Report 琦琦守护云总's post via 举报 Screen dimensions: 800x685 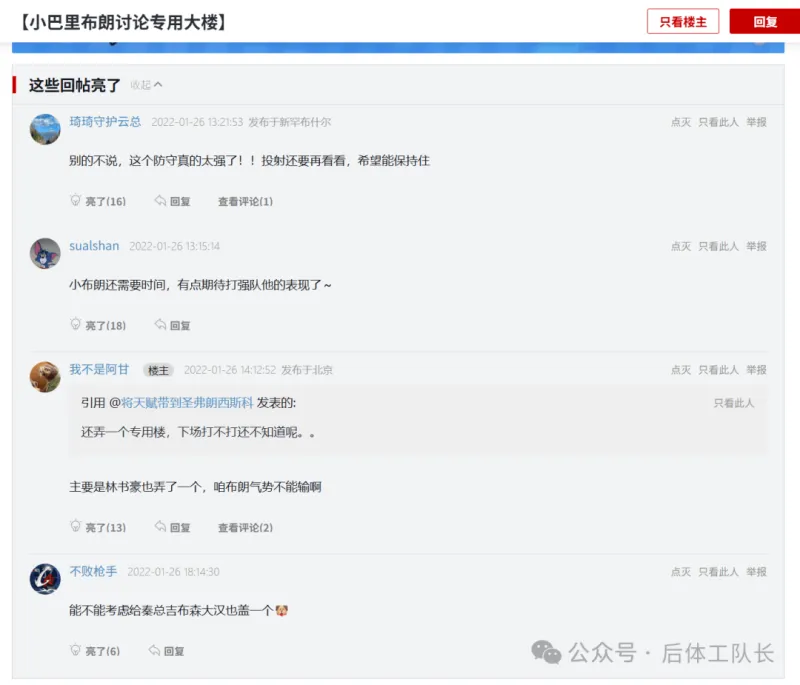[x=756, y=122]
